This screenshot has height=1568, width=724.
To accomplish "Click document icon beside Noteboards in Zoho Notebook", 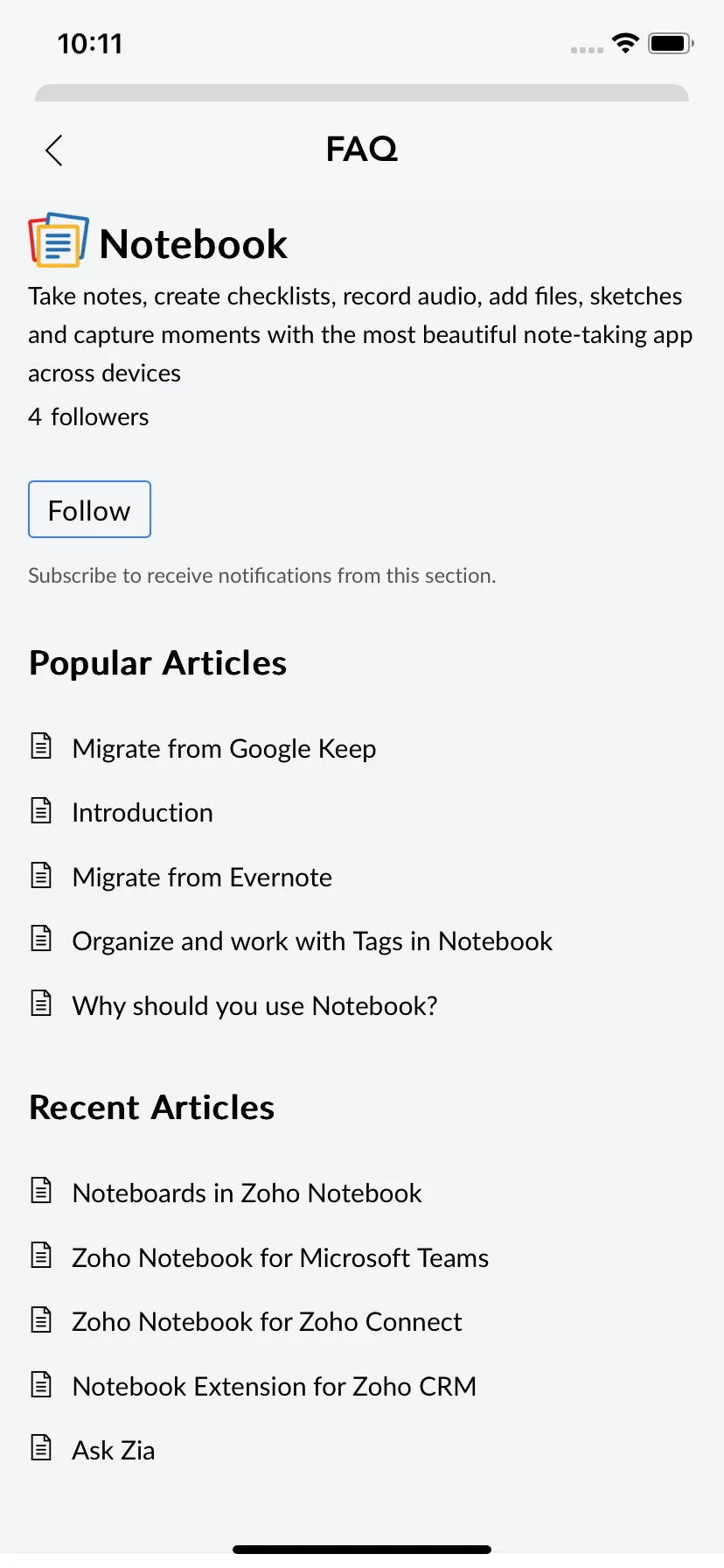I will pyautogui.click(x=41, y=1190).
